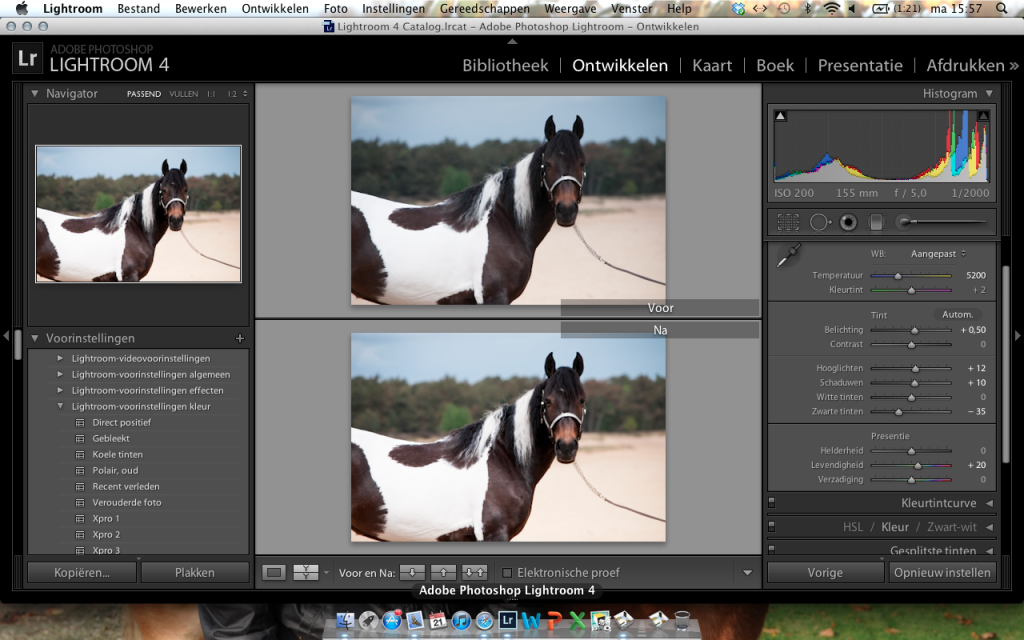Go to the Boek module
Viewport: 1024px width, 640px height.
(775, 65)
